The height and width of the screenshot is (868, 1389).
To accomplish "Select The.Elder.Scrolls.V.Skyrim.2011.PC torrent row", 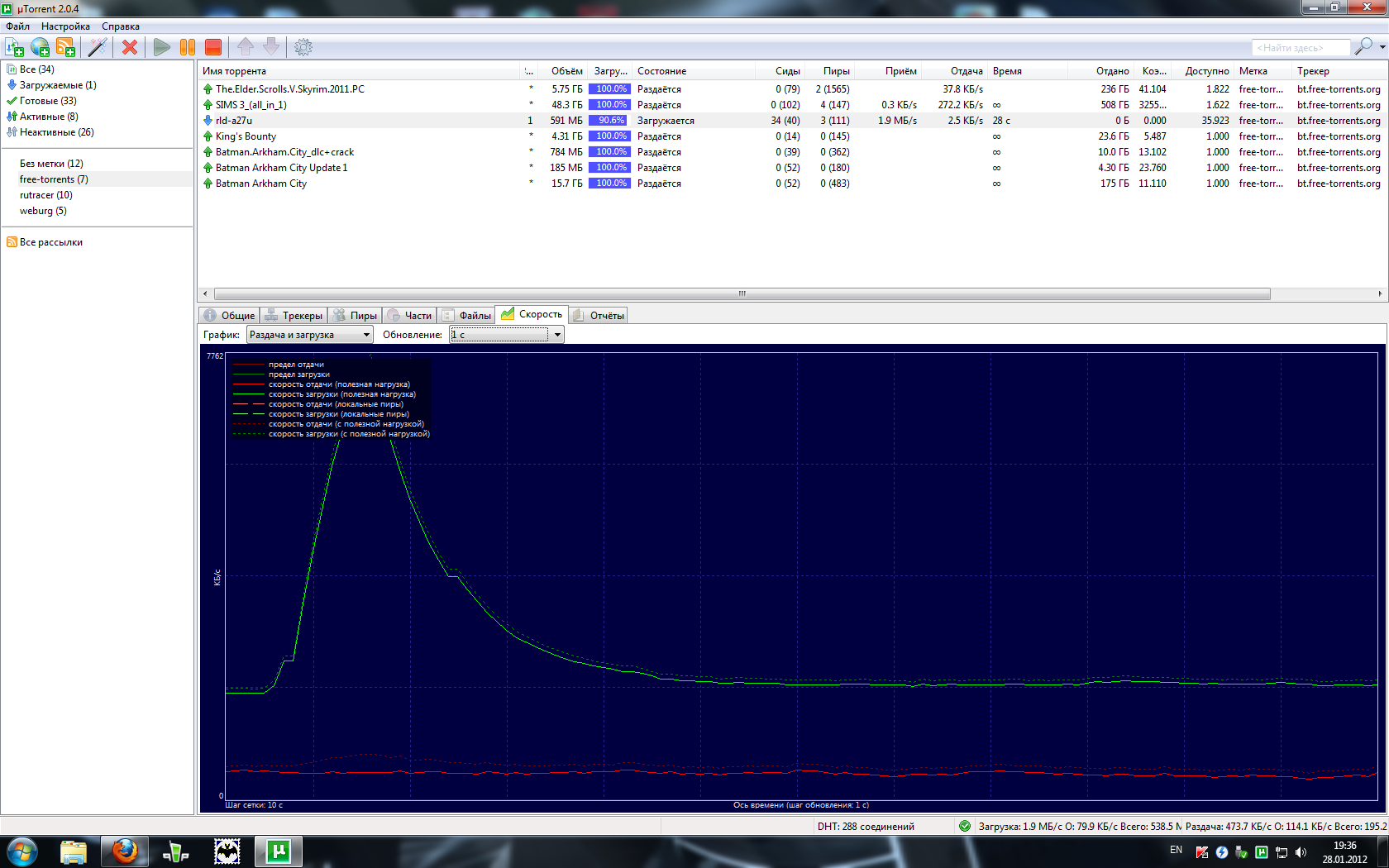I will pos(791,89).
